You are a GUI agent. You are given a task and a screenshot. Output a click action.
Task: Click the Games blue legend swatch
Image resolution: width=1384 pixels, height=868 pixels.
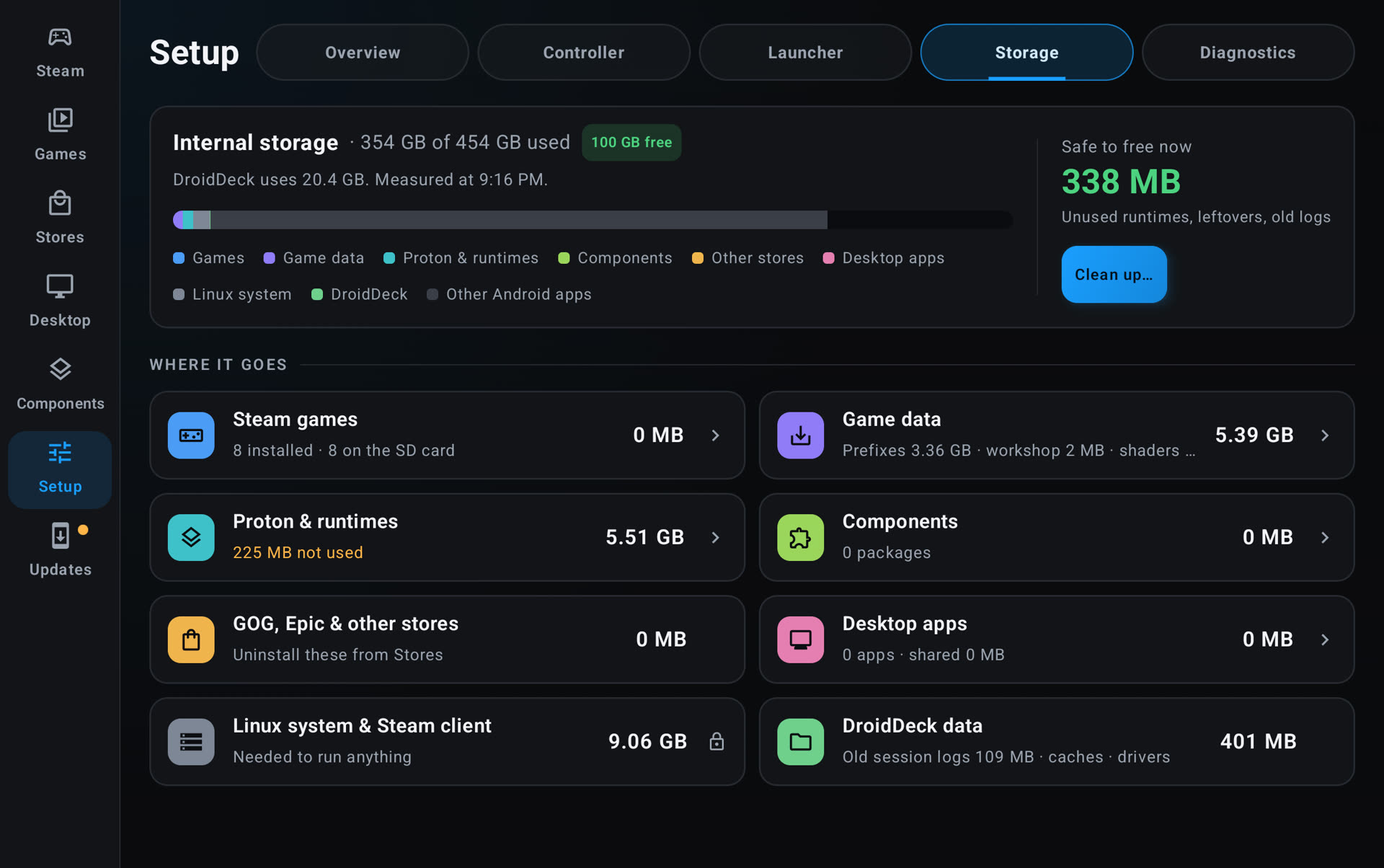click(x=179, y=258)
